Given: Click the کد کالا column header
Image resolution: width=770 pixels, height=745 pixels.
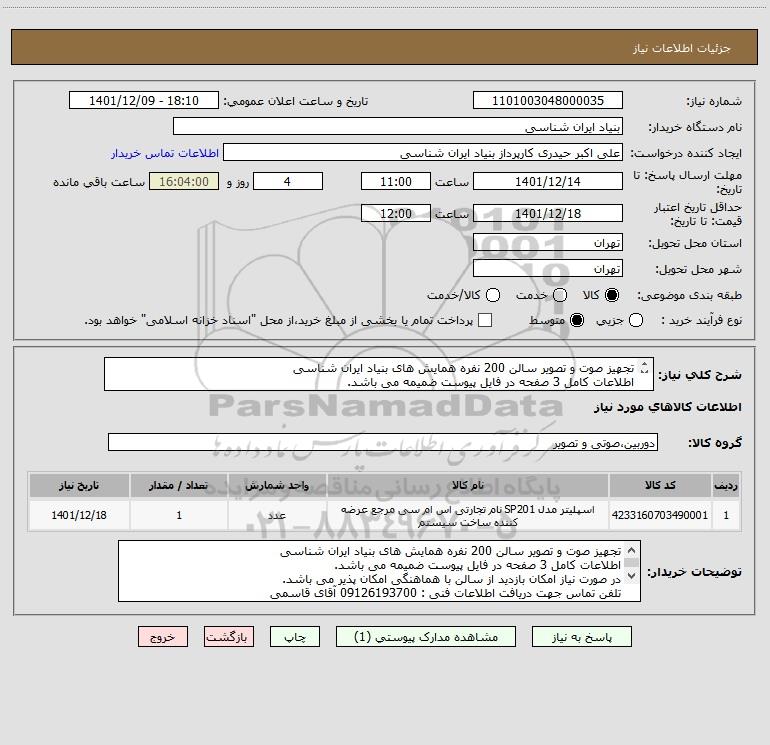Looking at the screenshot, I should click(660, 485).
